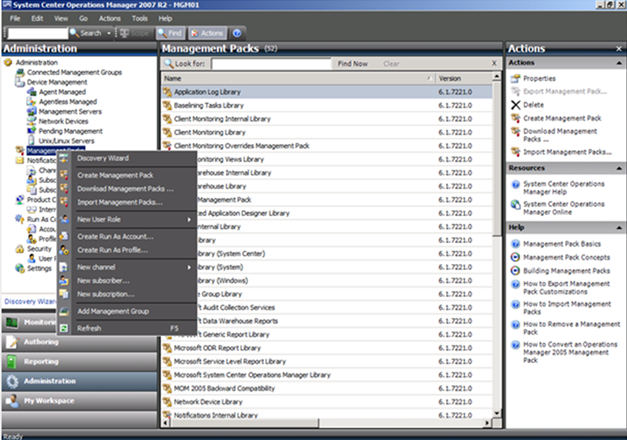This screenshot has width=627, height=440.
Task: Open the File menu
Action: click(15, 18)
